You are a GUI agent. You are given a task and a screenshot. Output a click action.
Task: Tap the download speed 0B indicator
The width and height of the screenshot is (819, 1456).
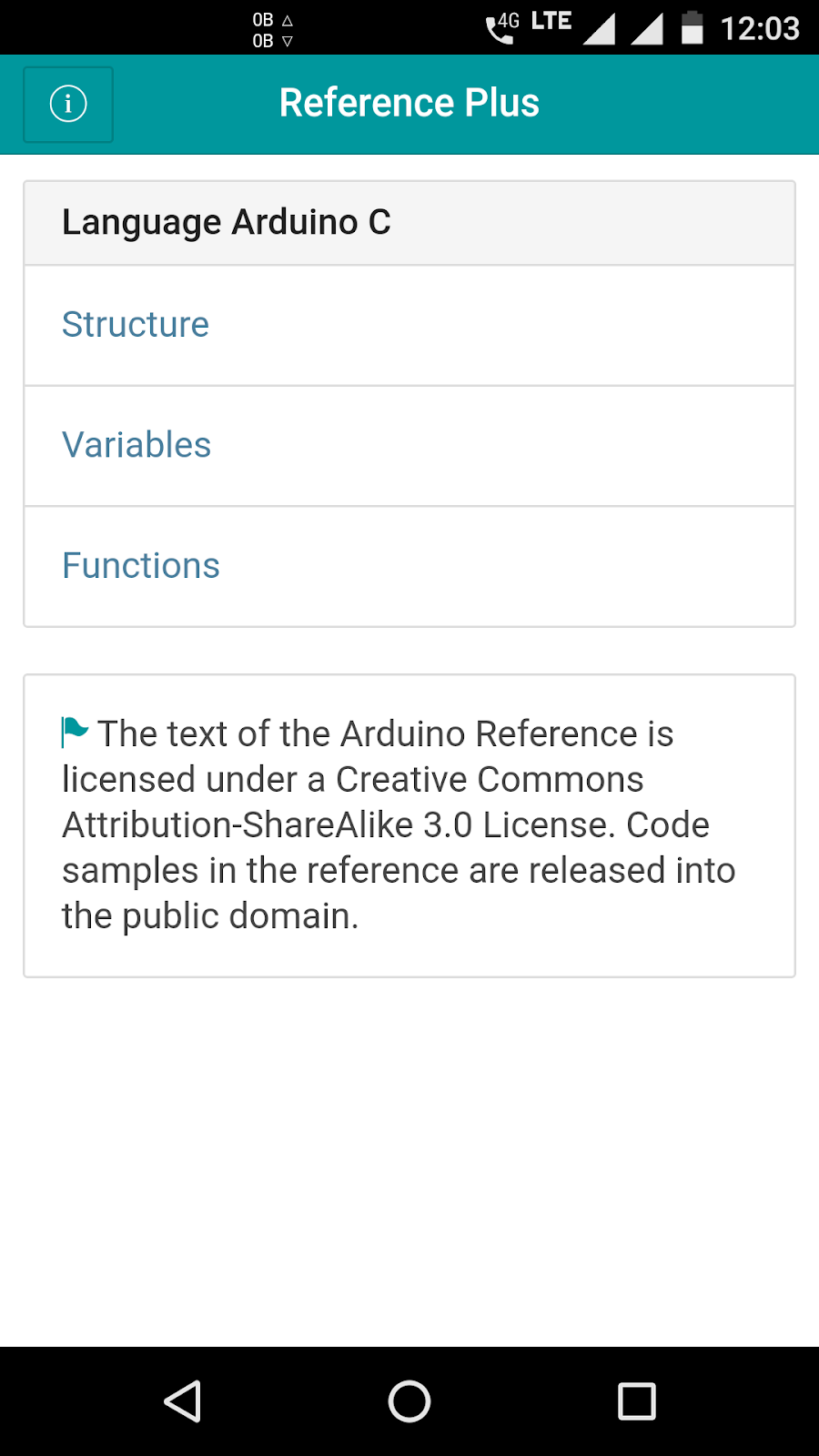(x=272, y=41)
